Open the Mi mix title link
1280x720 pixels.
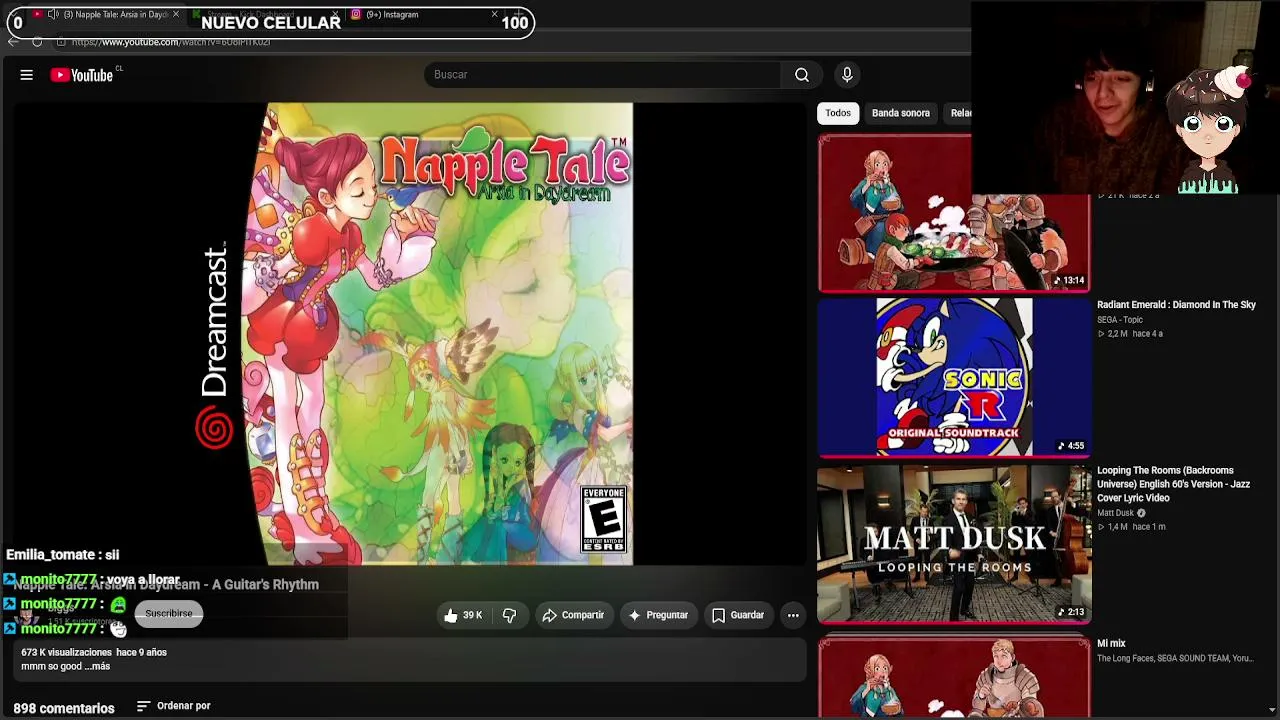click(x=1111, y=644)
